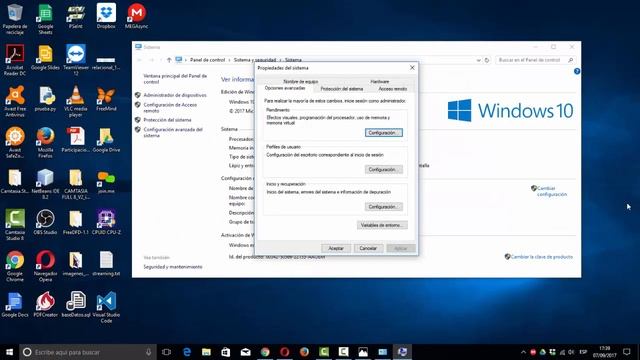Switch to the Hardware tab

point(380,82)
